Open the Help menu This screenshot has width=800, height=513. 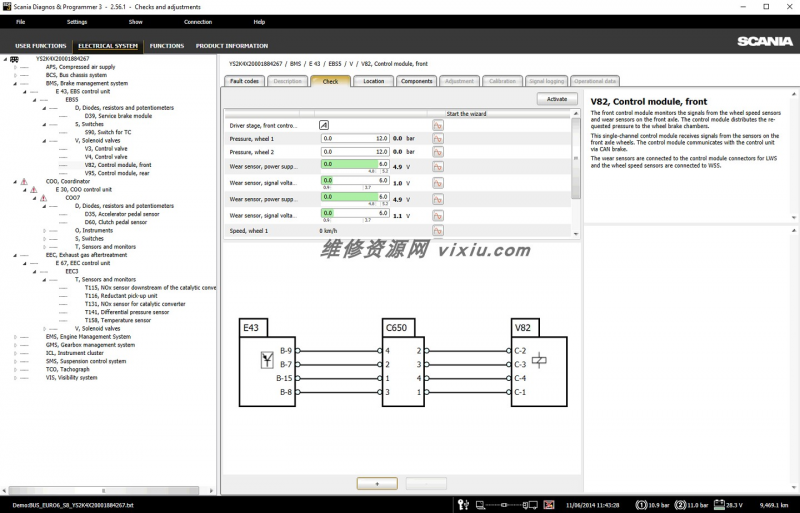pyautogui.click(x=259, y=22)
